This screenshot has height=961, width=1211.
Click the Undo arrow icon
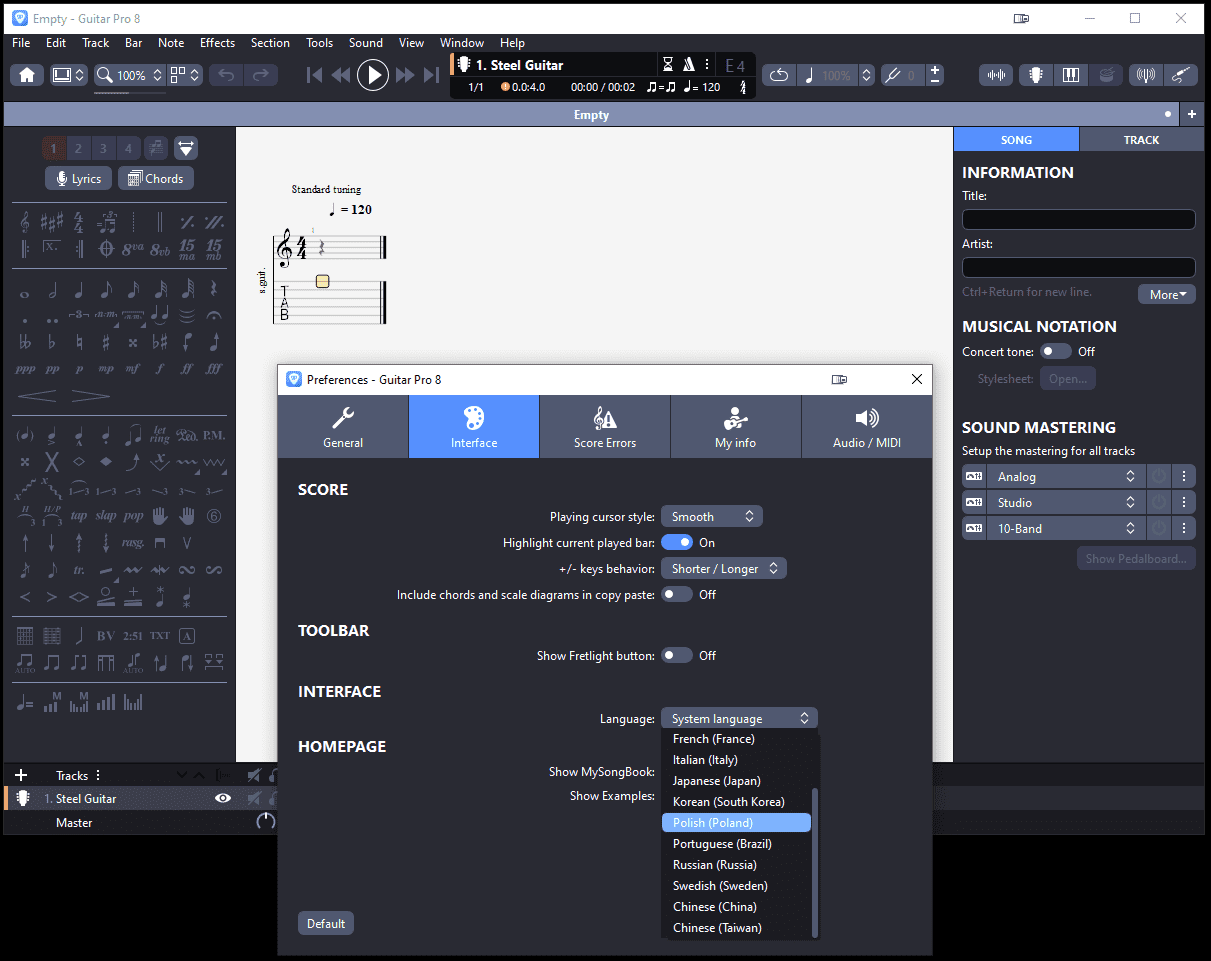coord(226,75)
